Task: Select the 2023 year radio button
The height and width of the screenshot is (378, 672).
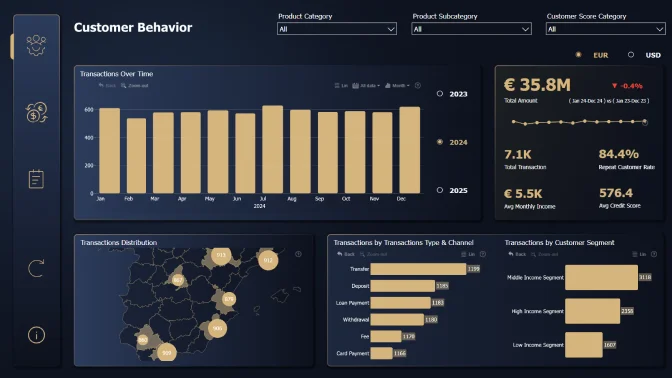Action: point(440,94)
